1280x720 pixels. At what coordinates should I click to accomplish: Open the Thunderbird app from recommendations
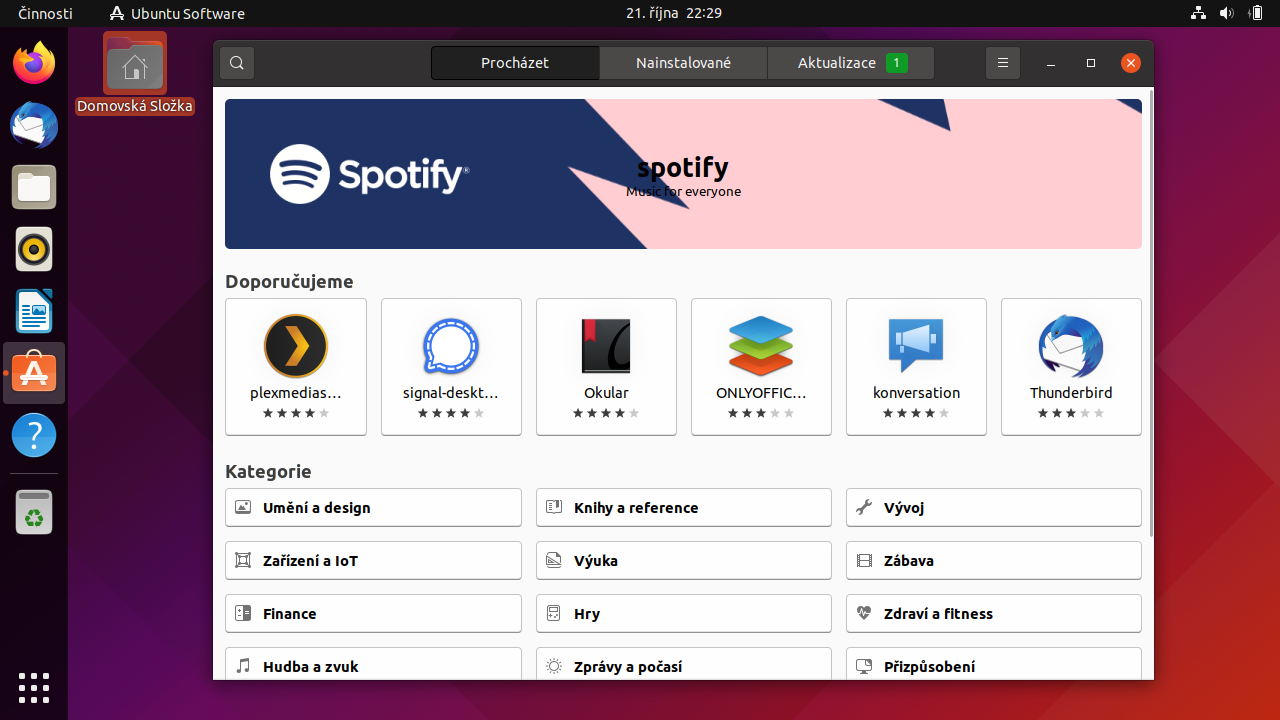tap(1071, 366)
